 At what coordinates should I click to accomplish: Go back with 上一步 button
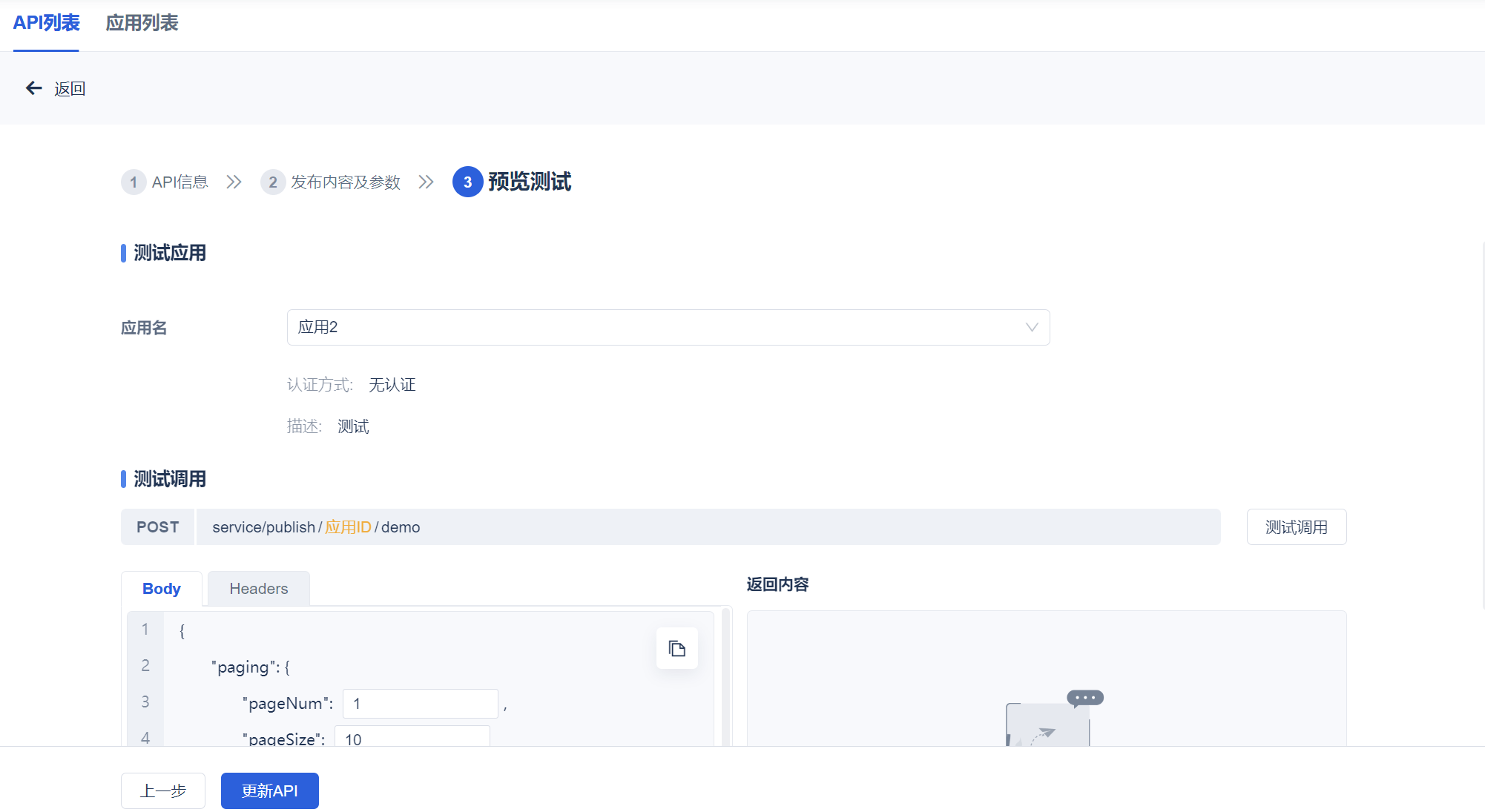[x=163, y=791]
